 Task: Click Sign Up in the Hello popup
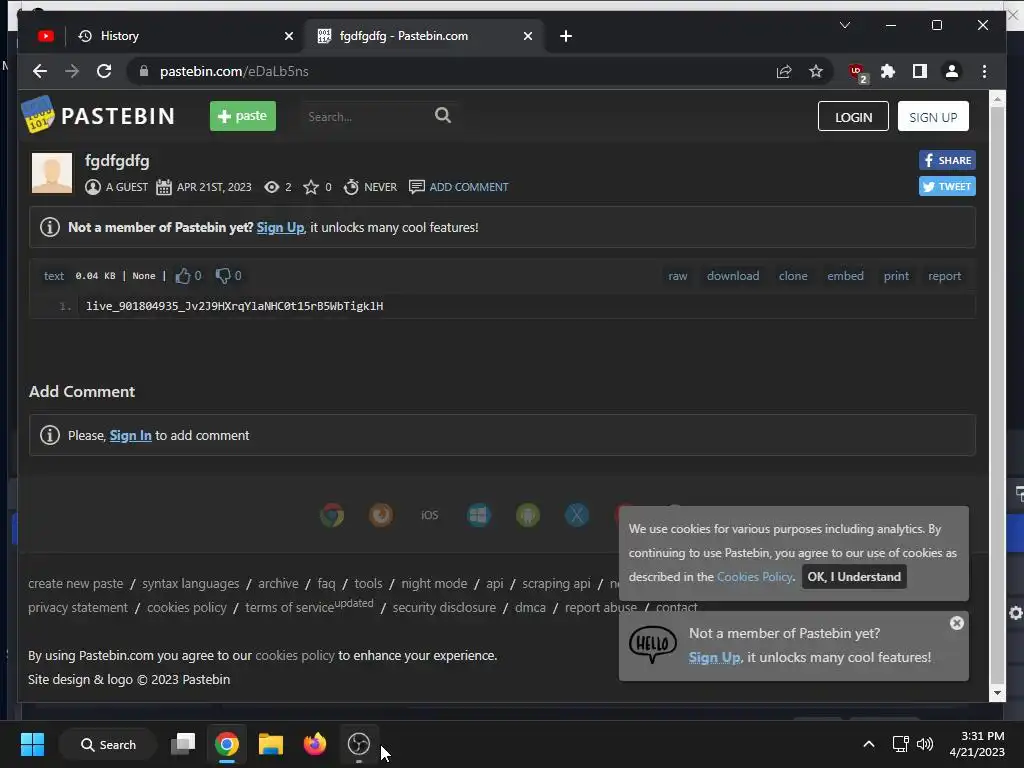[x=714, y=658]
